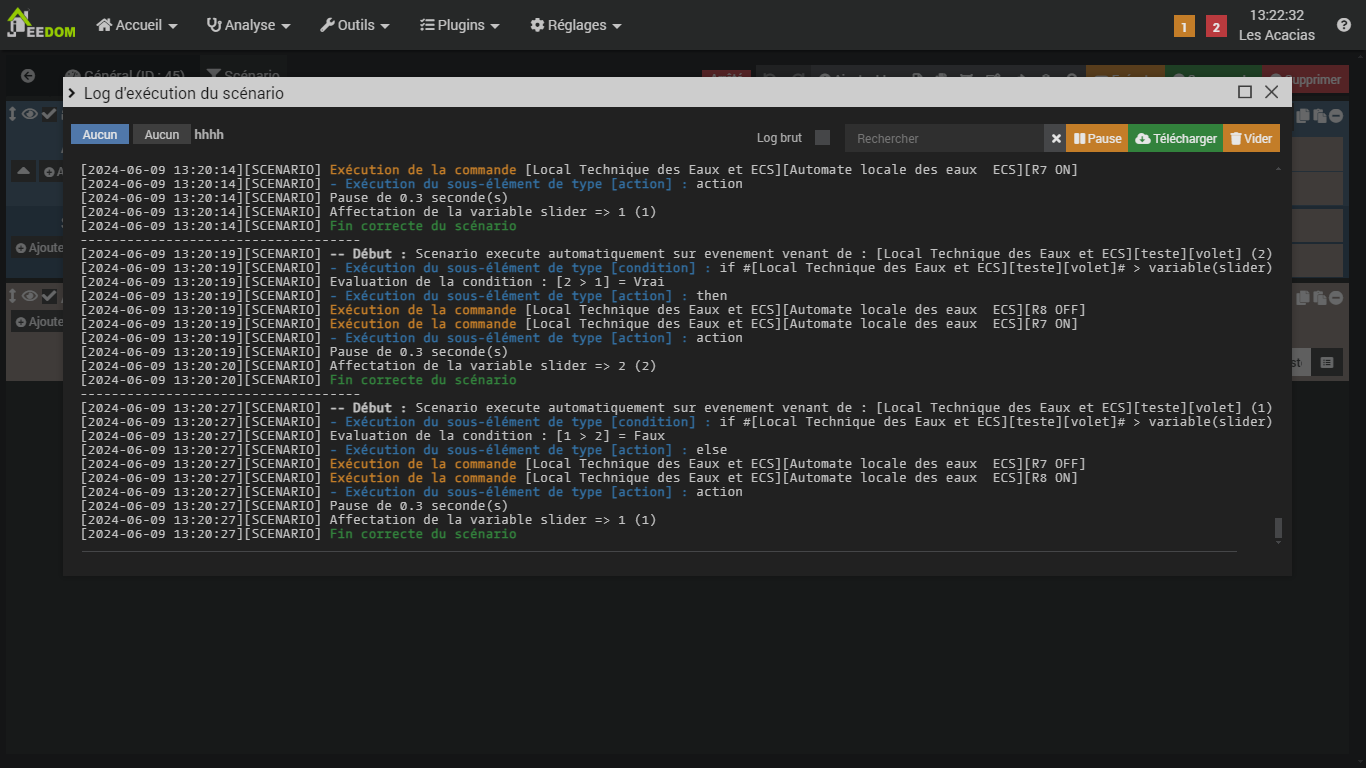Click the list icon at right of second block
1366x768 pixels.
(1327, 363)
